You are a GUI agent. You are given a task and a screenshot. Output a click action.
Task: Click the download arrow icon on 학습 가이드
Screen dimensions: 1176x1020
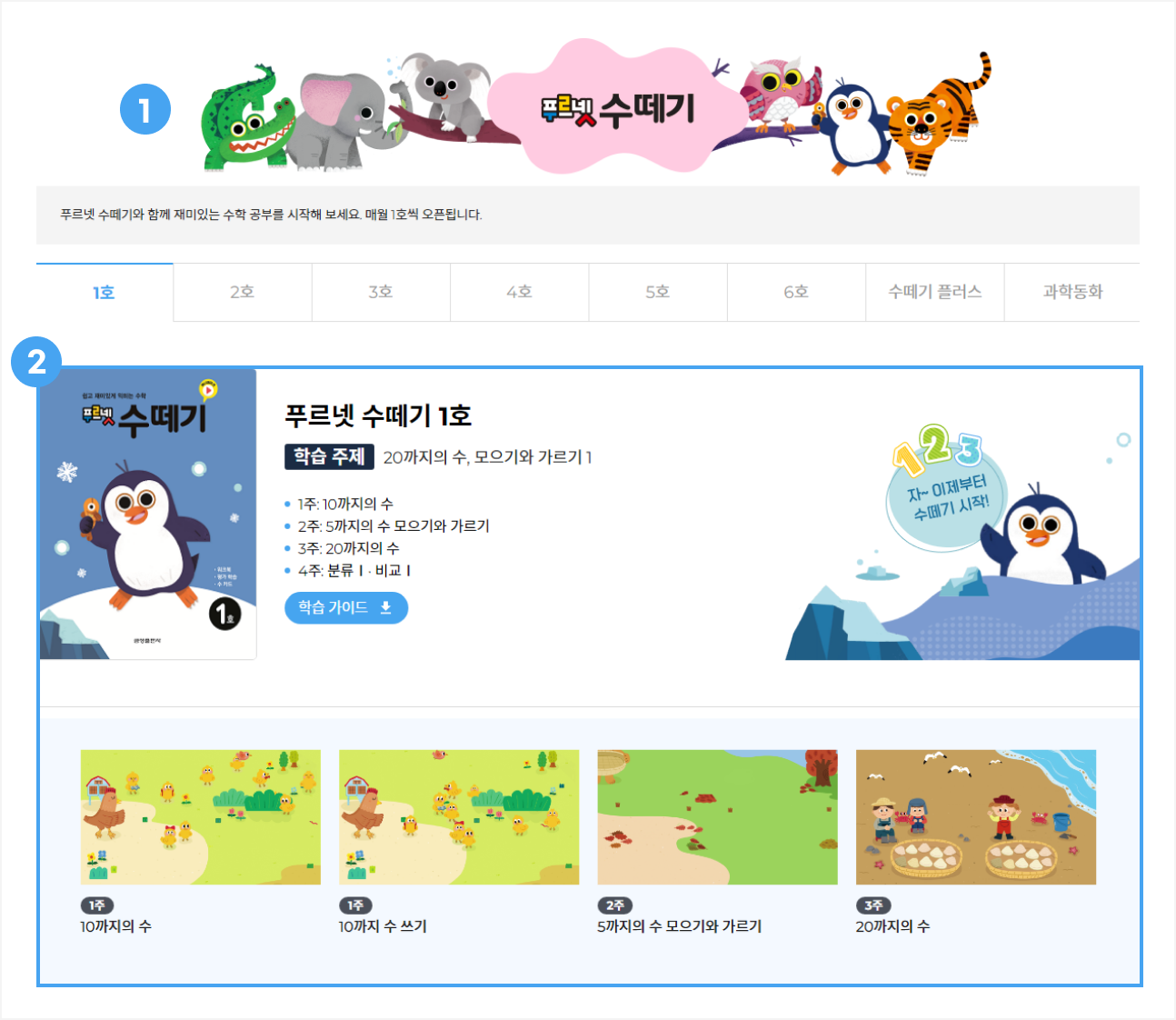pos(385,607)
